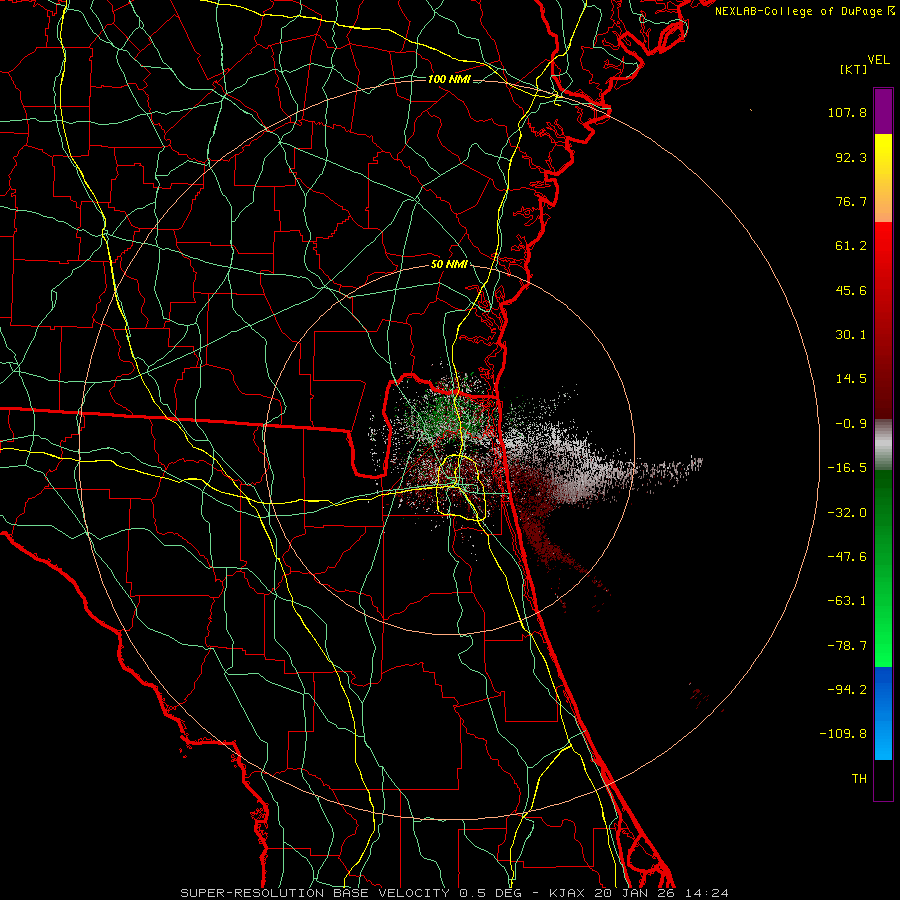The height and width of the screenshot is (900, 900).
Task: Click the SUPER-RESOLUTION BASE VELOCITY caption
Action: 315,893
